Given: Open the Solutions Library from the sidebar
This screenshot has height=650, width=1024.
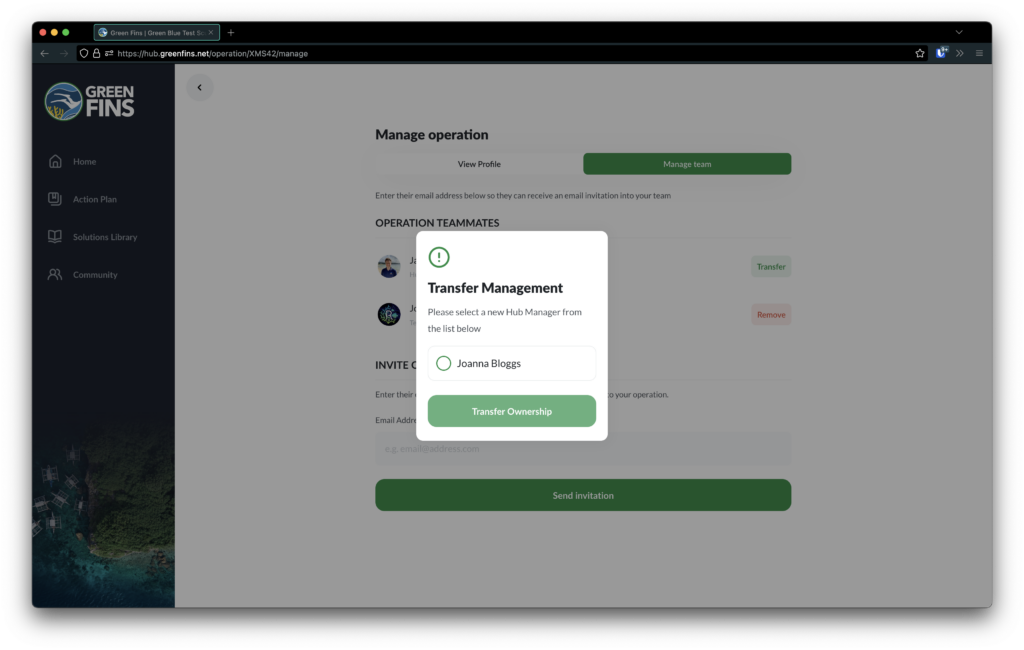Looking at the screenshot, I should pyautogui.click(x=54, y=236).
